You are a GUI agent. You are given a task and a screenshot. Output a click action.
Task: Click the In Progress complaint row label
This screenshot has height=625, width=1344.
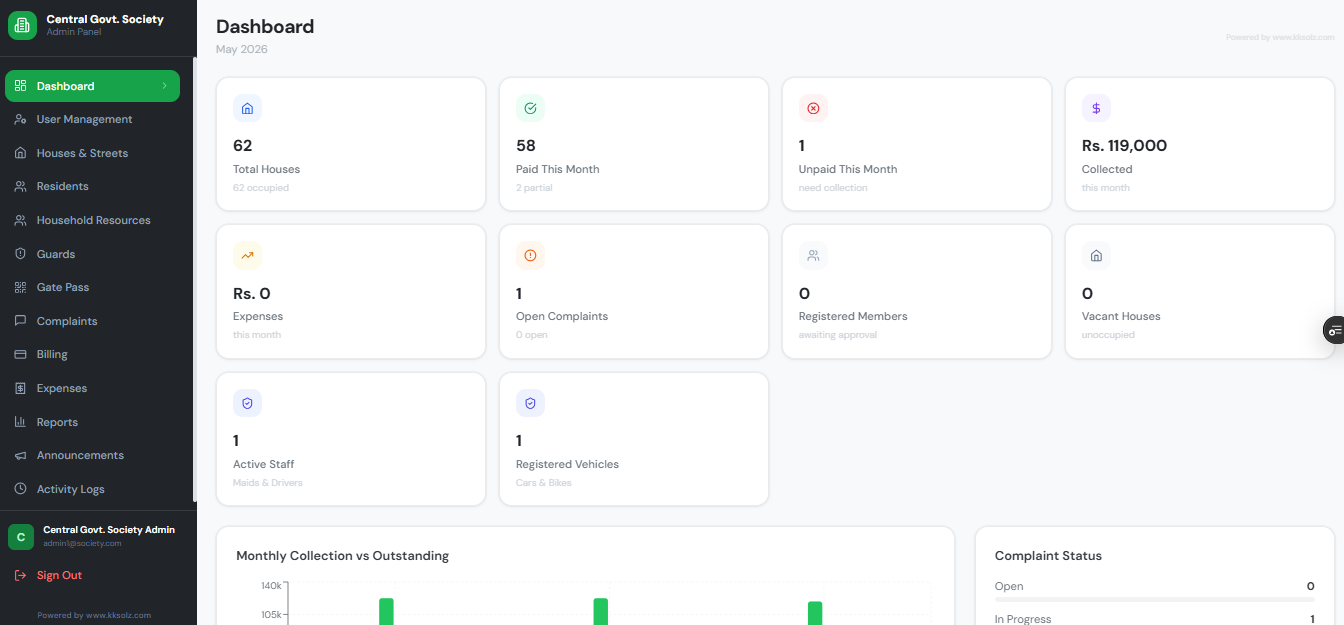coord(1023,619)
